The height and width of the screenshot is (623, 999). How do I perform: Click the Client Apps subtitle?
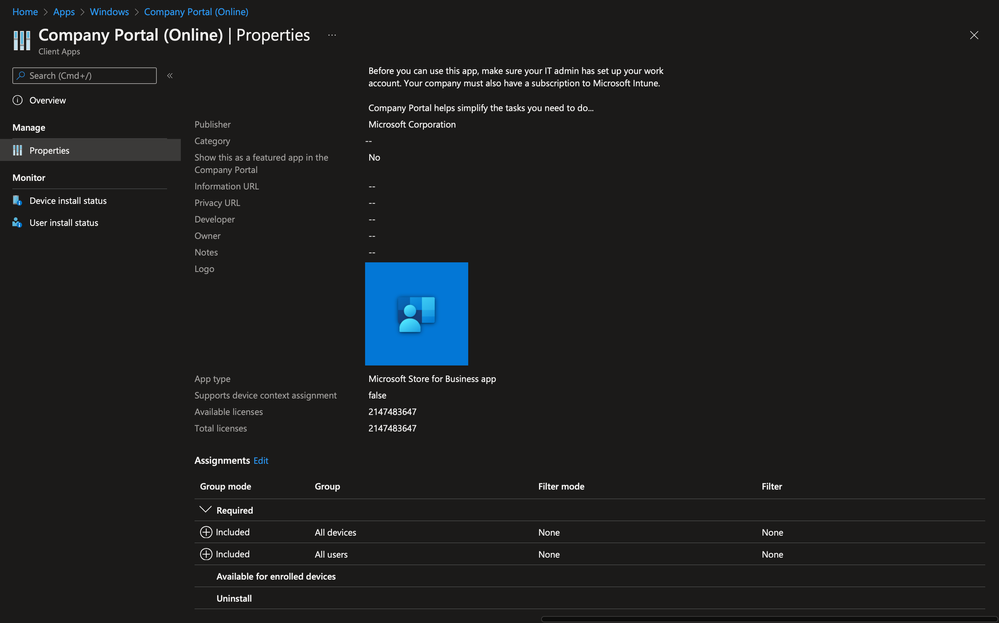click(59, 52)
